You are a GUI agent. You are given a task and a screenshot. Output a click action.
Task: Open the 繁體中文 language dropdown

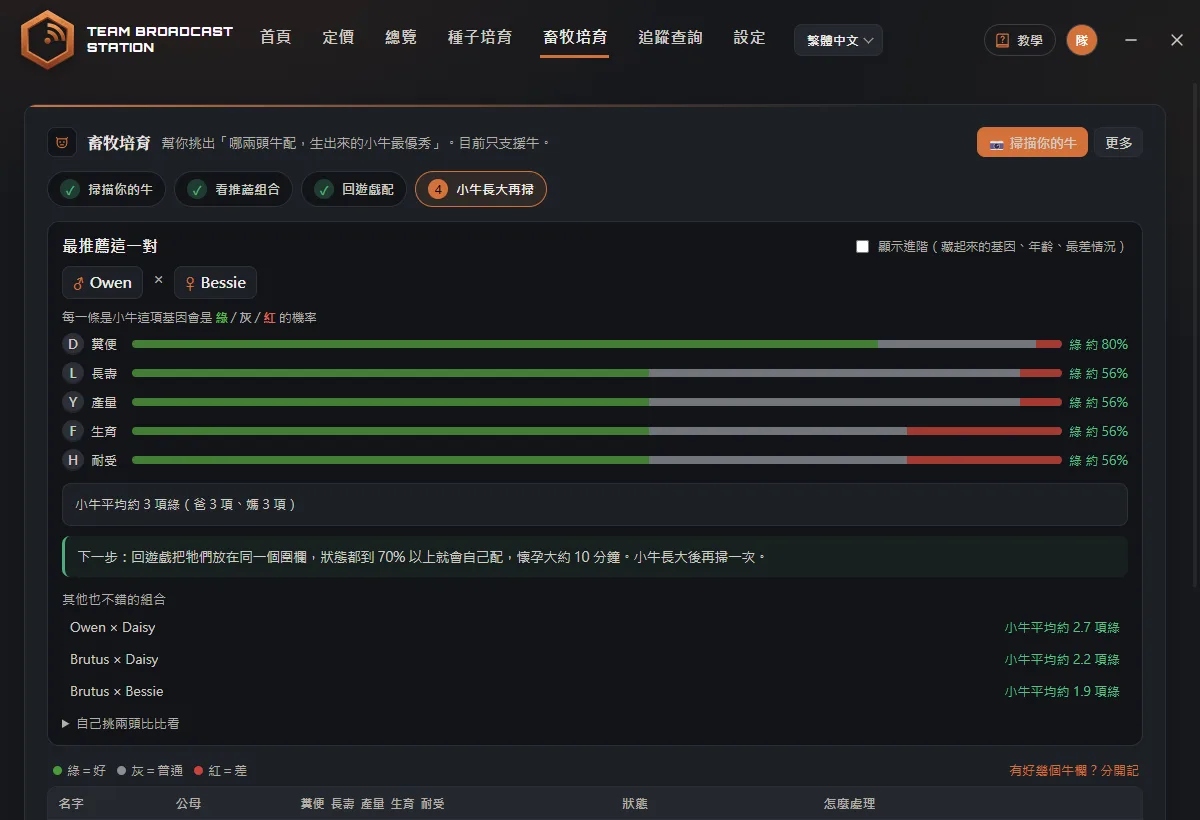click(838, 40)
